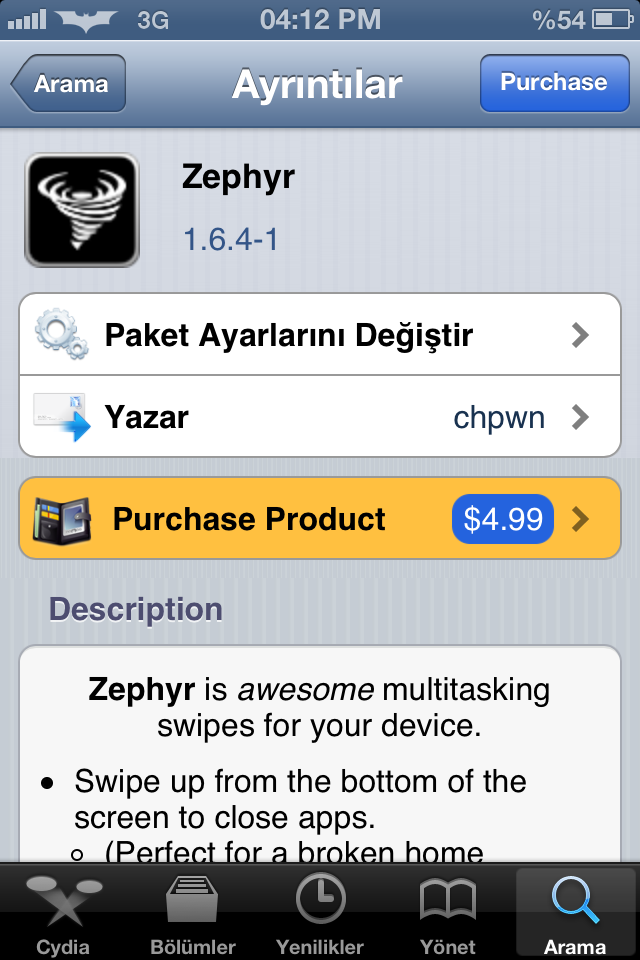Viewport: 640px width, 960px height.
Task: Expand the Yazar row chevron
Action: [580, 418]
